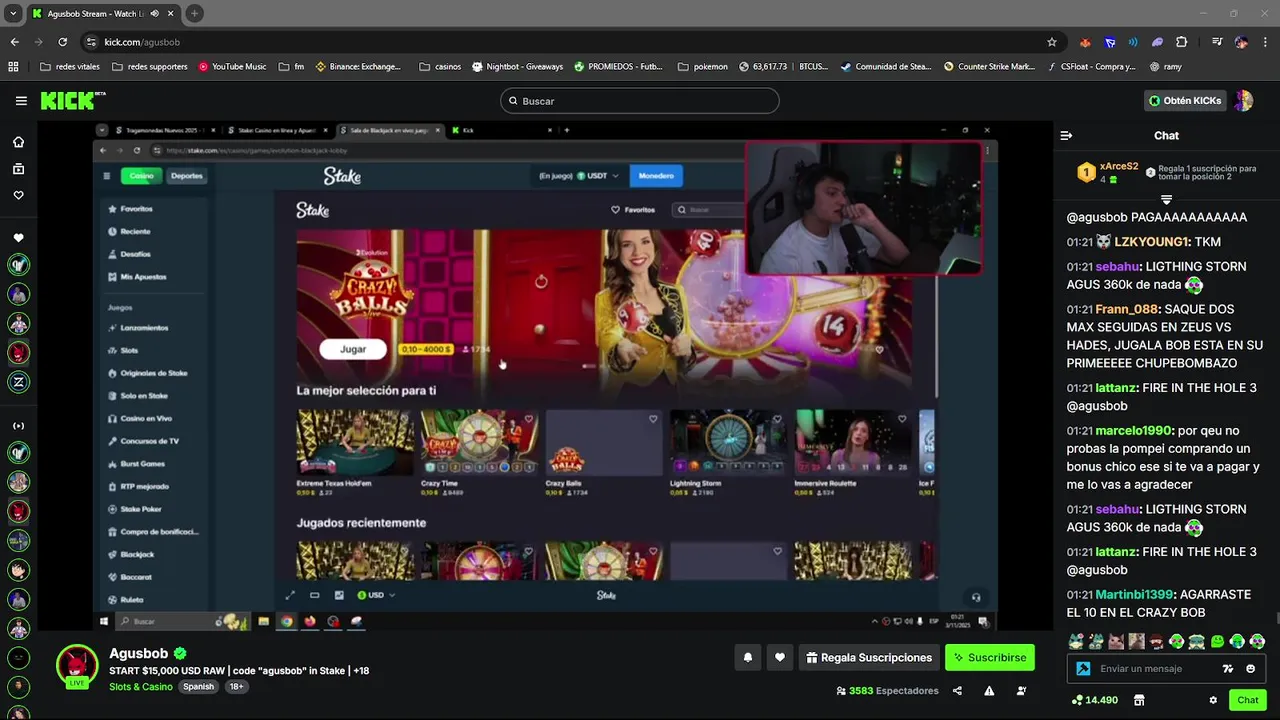Reload the Kick page
The width and height of the screenshot is (1280, 720).
coord(62,42)
